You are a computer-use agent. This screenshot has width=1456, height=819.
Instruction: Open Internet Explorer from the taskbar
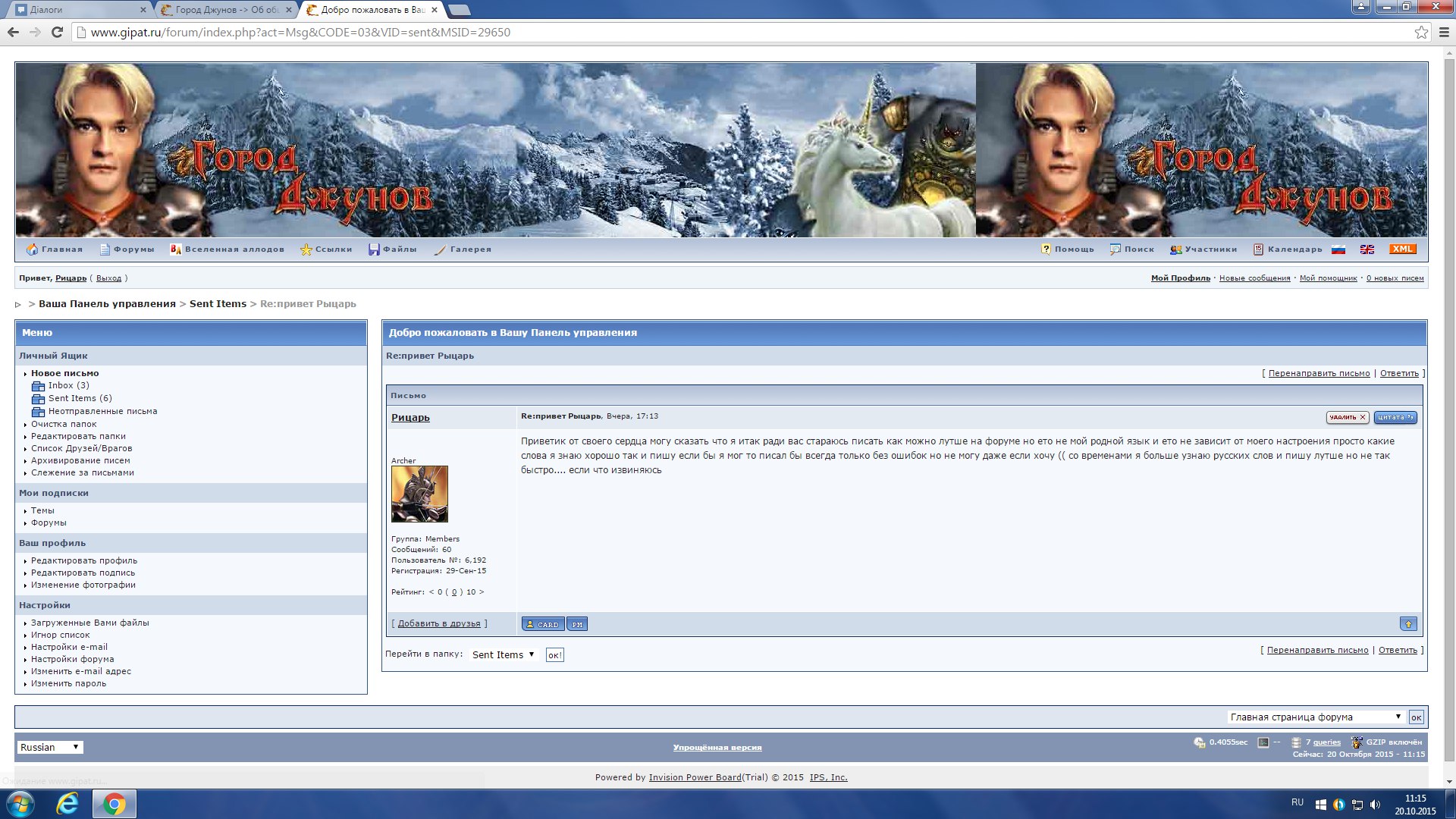click(67, 804)
